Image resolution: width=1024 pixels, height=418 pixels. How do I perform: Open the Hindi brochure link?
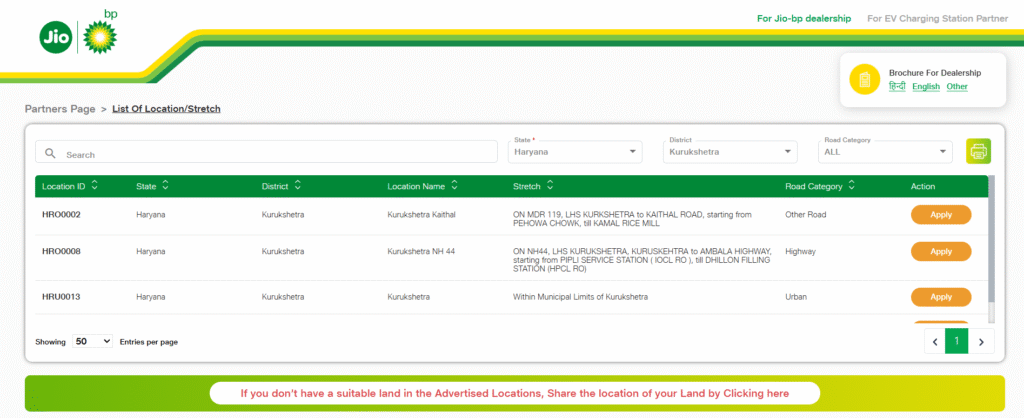[x=897, y=87]
